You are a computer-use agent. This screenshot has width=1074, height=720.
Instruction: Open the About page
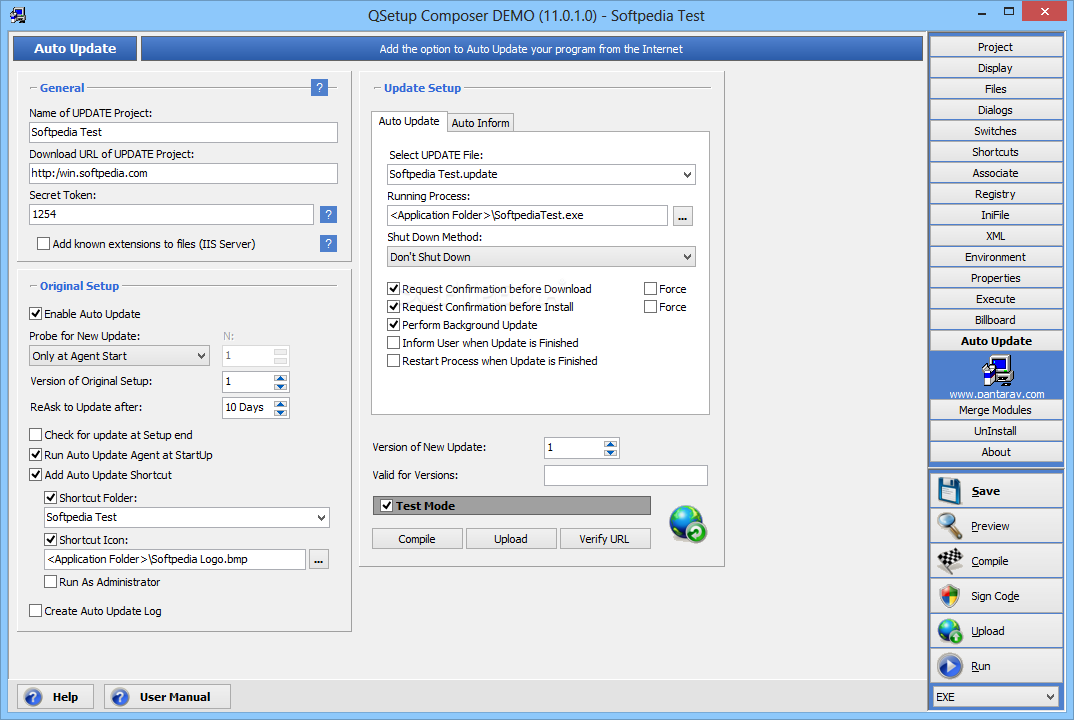pos(996,452)
